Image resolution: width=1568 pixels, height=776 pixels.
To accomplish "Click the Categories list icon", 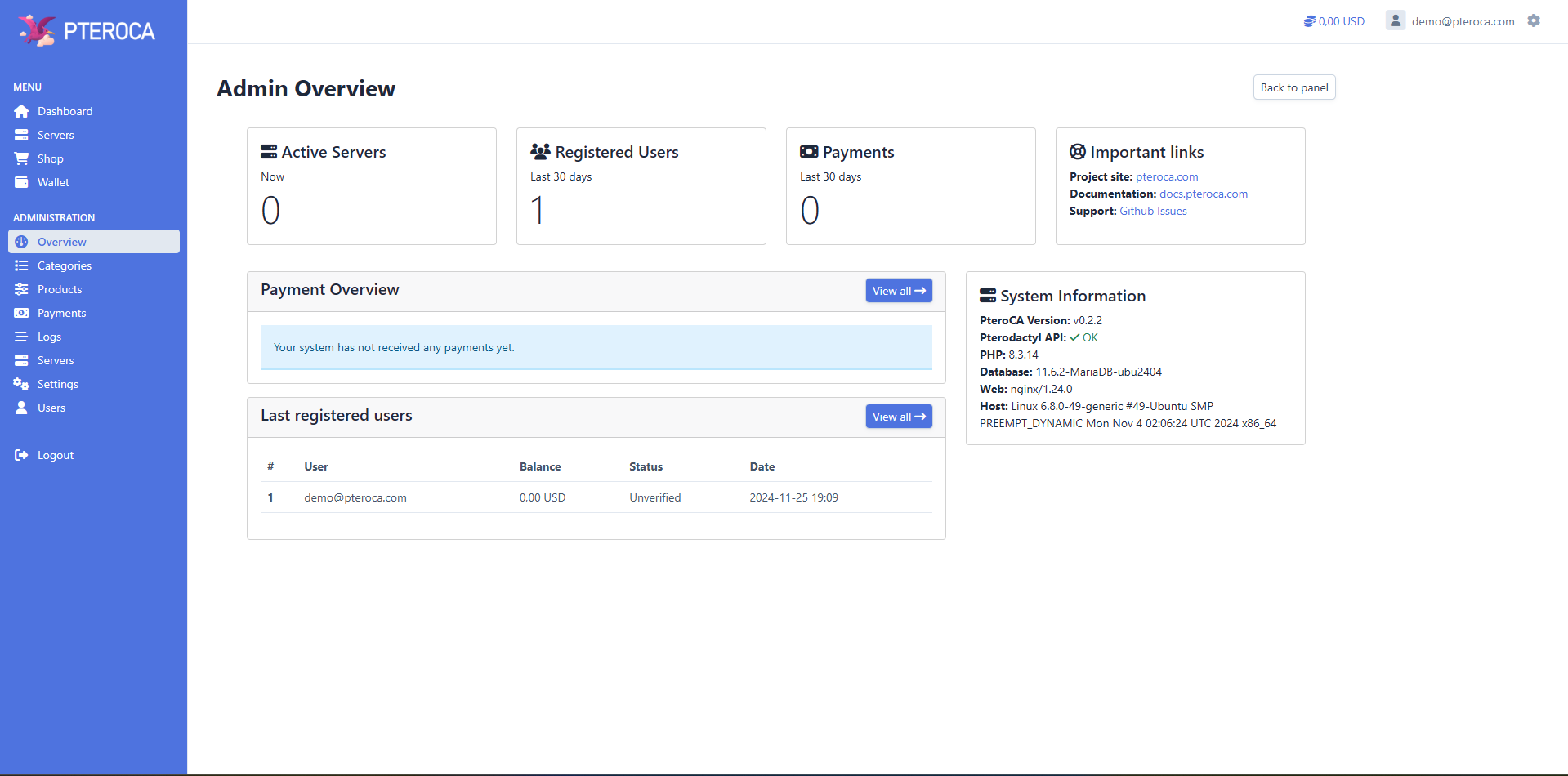I will [21, 265].
